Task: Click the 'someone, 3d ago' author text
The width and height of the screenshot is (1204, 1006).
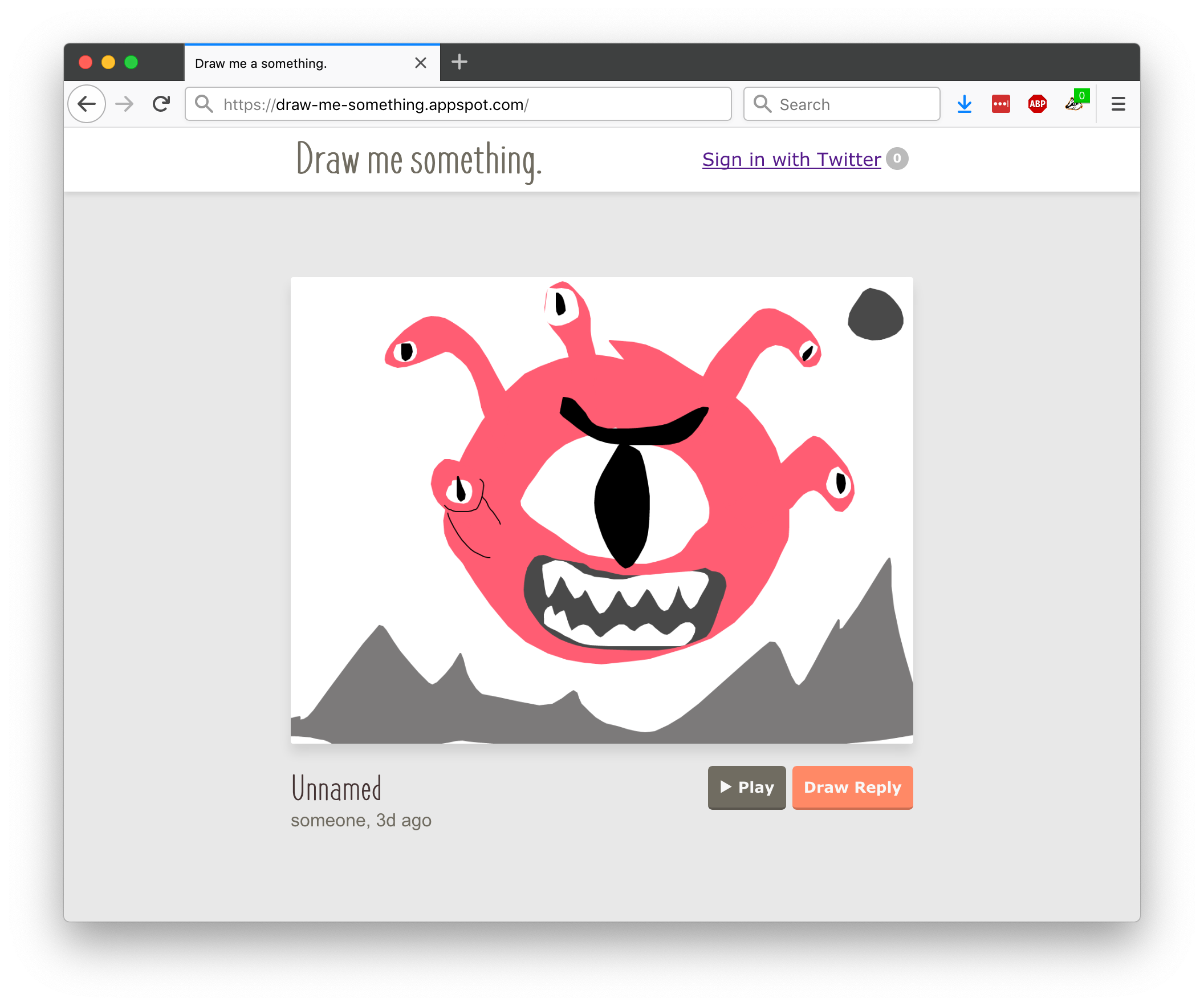Action: tap(361, 820)
